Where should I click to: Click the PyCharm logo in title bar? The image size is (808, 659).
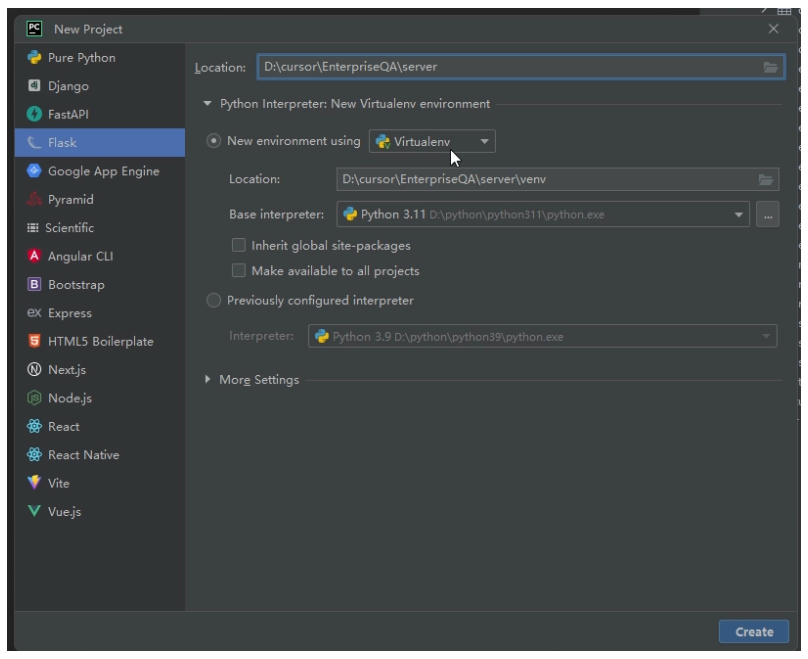click(34, 29)
